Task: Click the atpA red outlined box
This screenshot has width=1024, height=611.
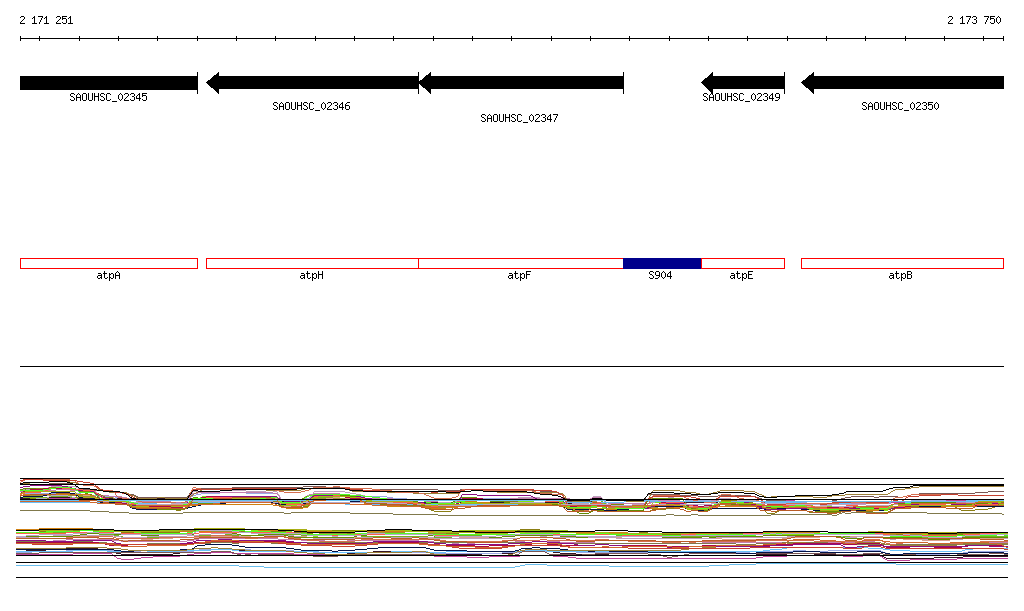Action: pos(108,264)
